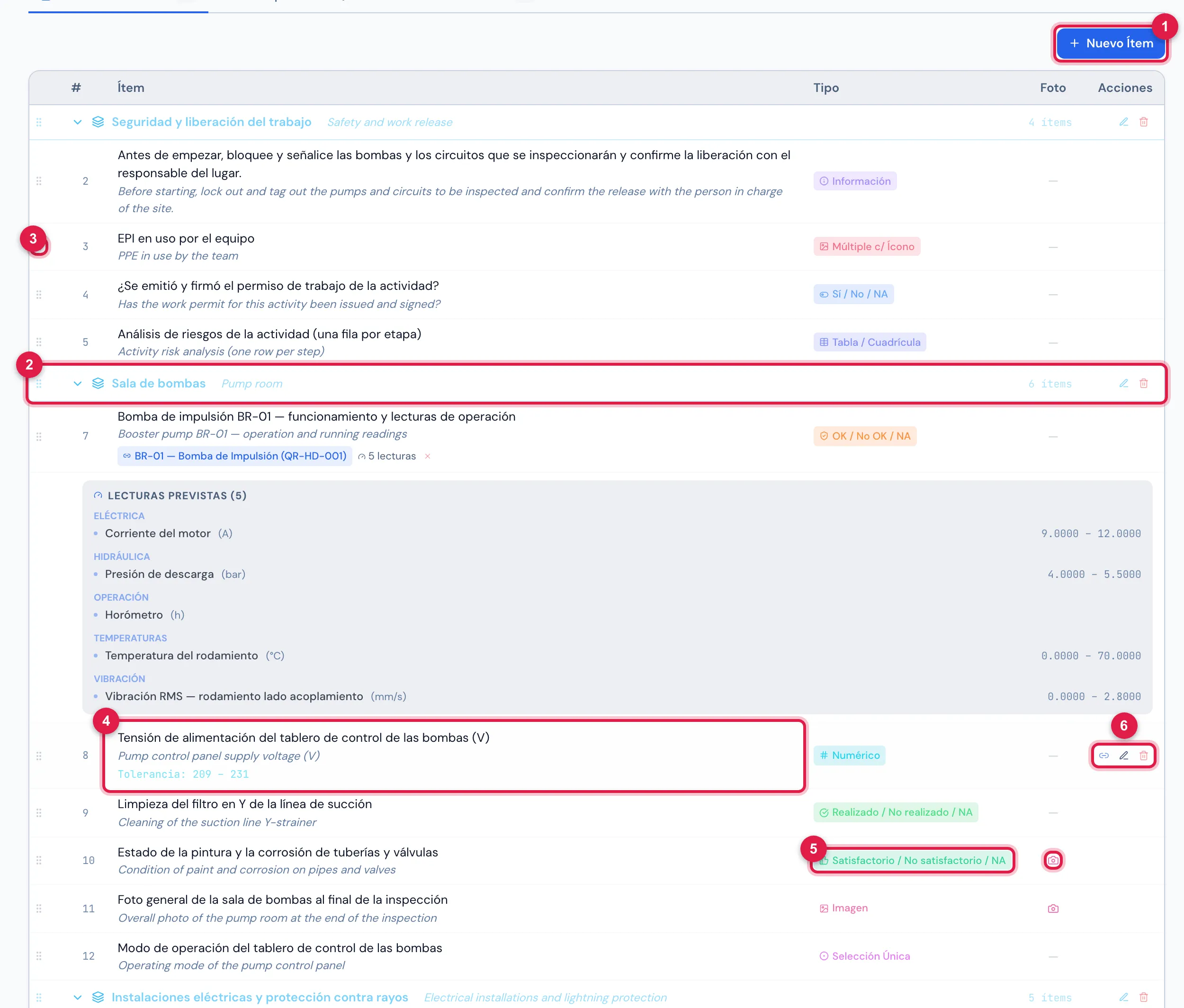The image size is (1184, 1008).
Task: Click the link-asset icon on item 8
Action: pos(1104,756)
